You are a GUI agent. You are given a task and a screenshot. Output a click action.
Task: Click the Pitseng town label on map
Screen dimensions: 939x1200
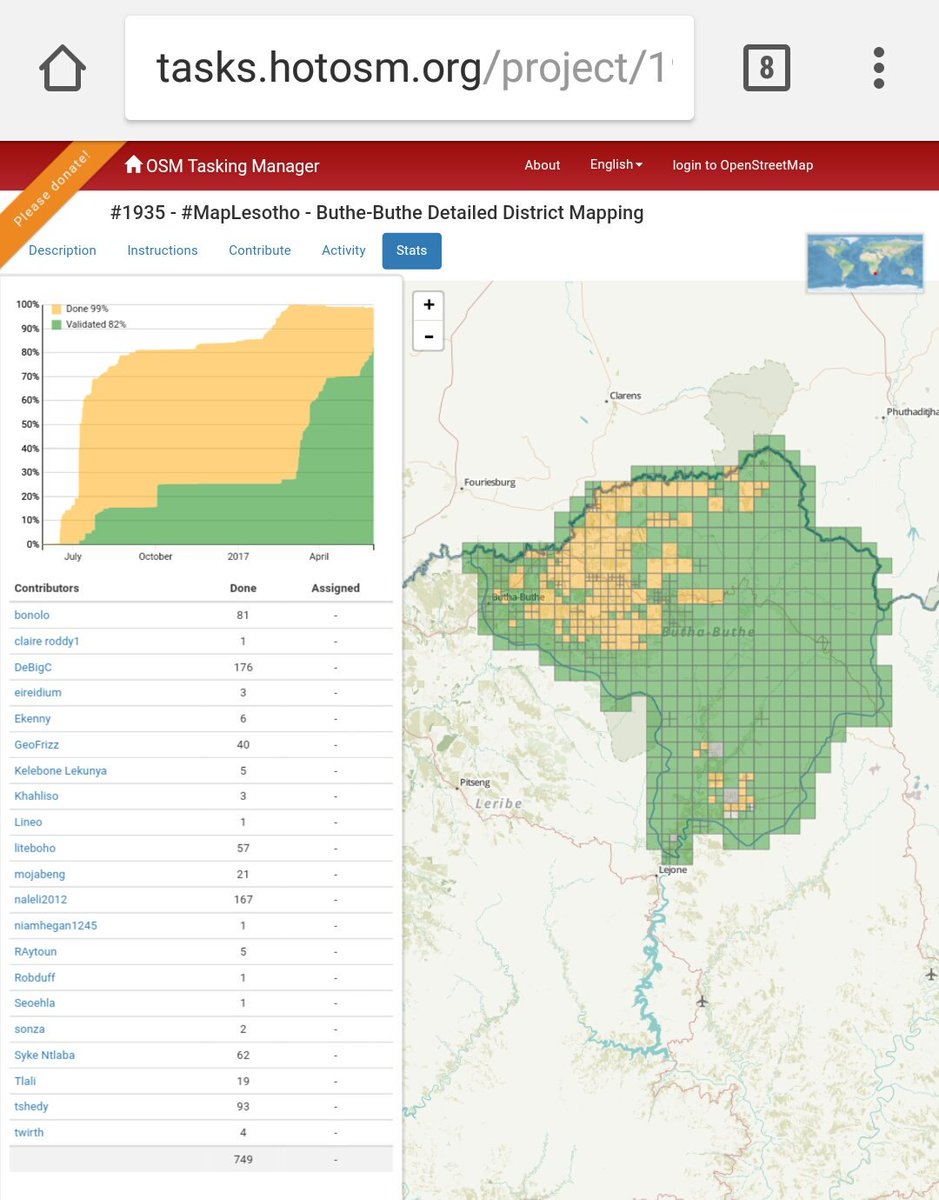475,782
